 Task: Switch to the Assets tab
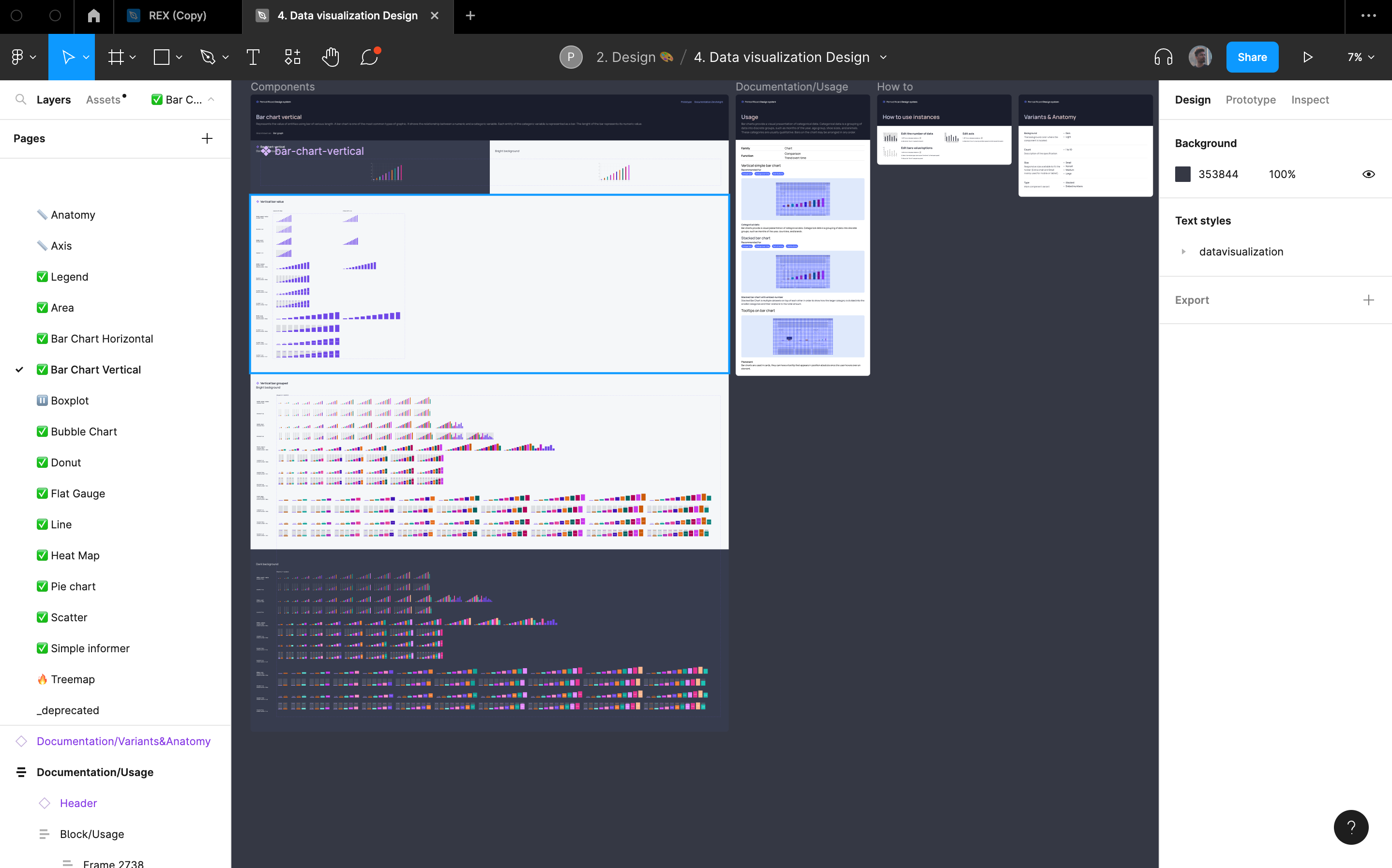pos(104,99)
